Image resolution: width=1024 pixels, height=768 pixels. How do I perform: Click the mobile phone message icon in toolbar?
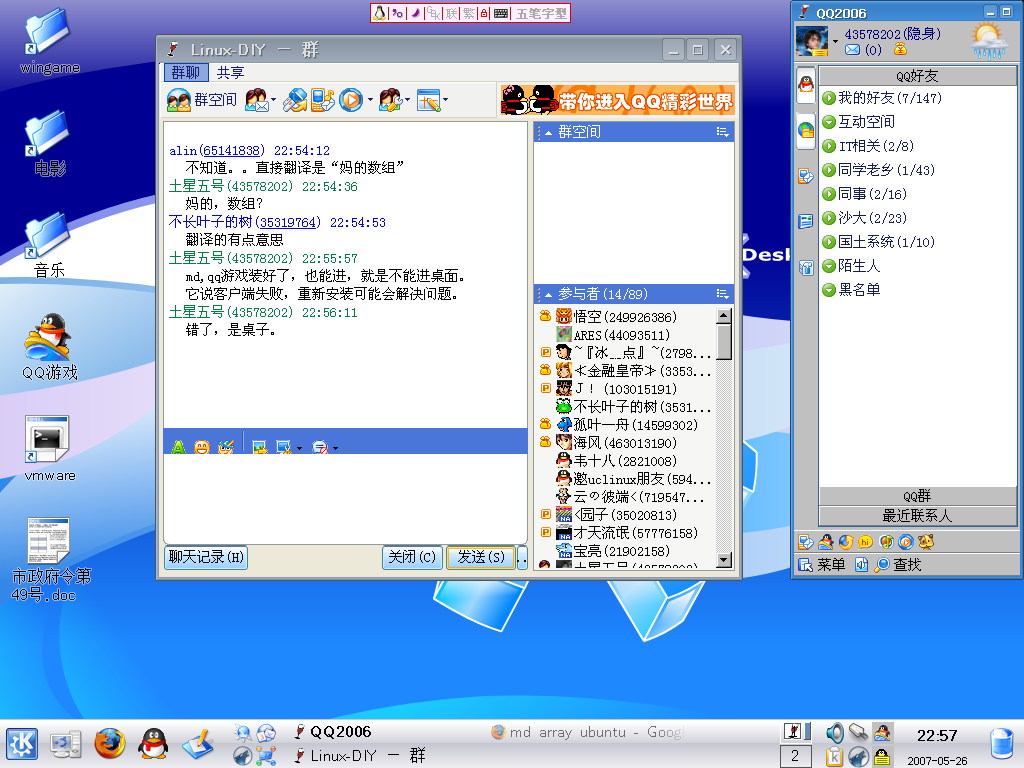pyautogui.click(x=322, y=100)
